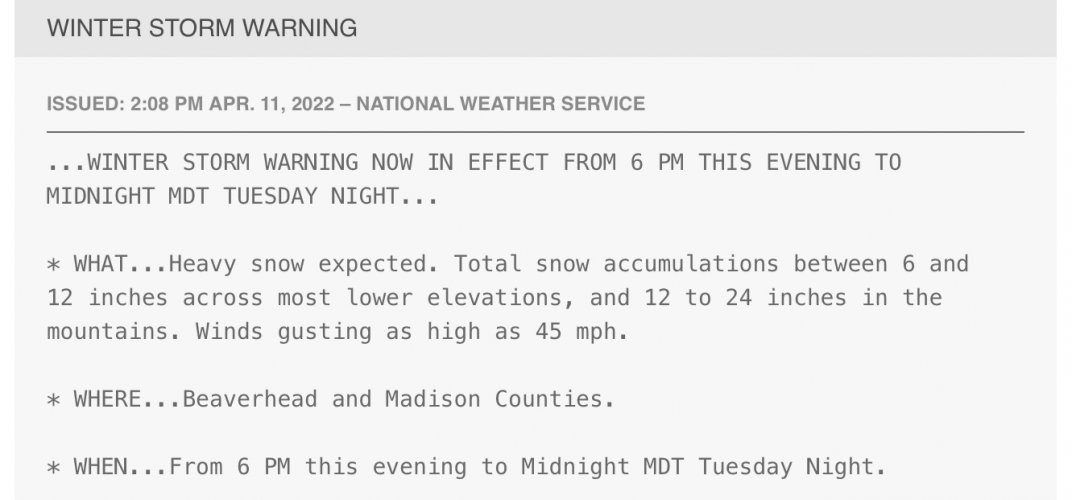This screenshot has width=1072, height=500.
Task: Click the Total snow accumulations phrase
Action: [x=616, y=264]
